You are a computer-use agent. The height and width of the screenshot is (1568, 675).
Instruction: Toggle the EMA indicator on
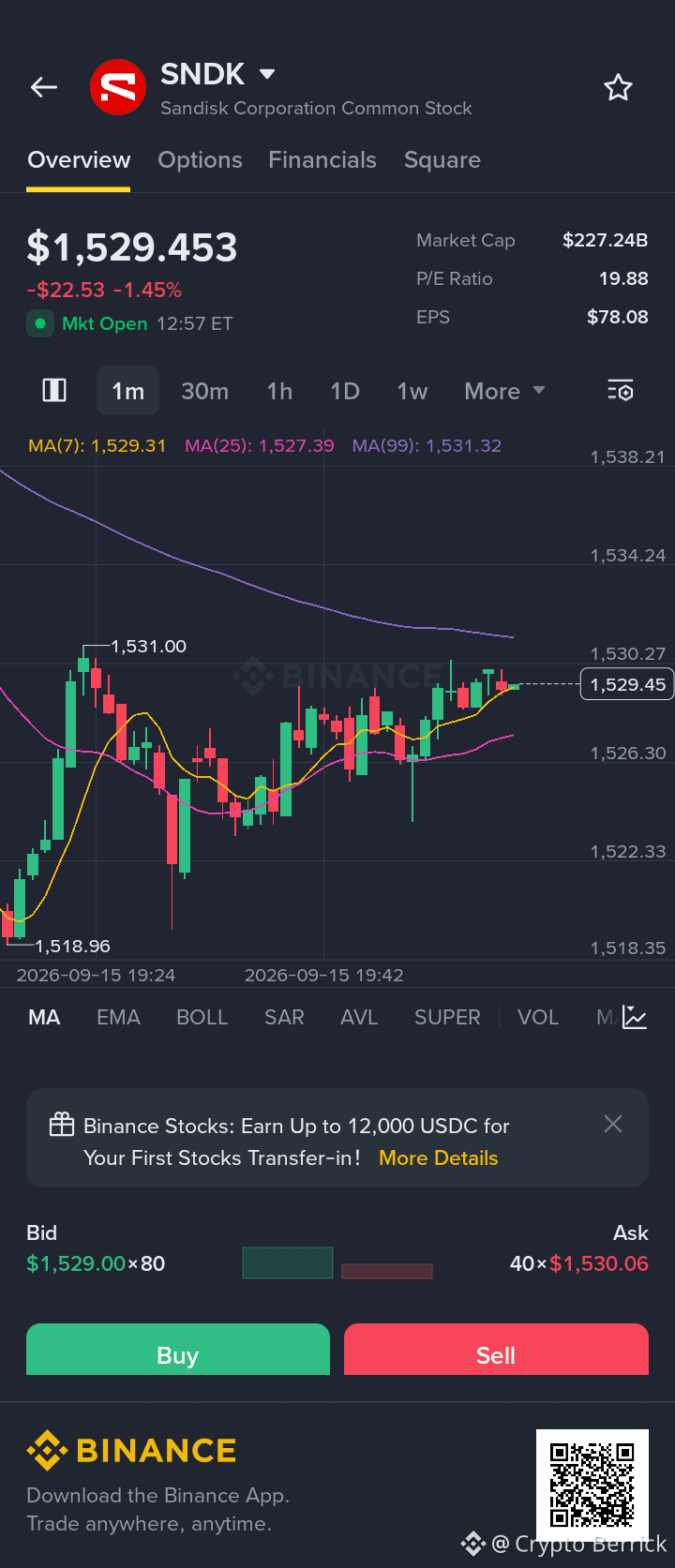pyautogui.click(x=118, y=1017)
